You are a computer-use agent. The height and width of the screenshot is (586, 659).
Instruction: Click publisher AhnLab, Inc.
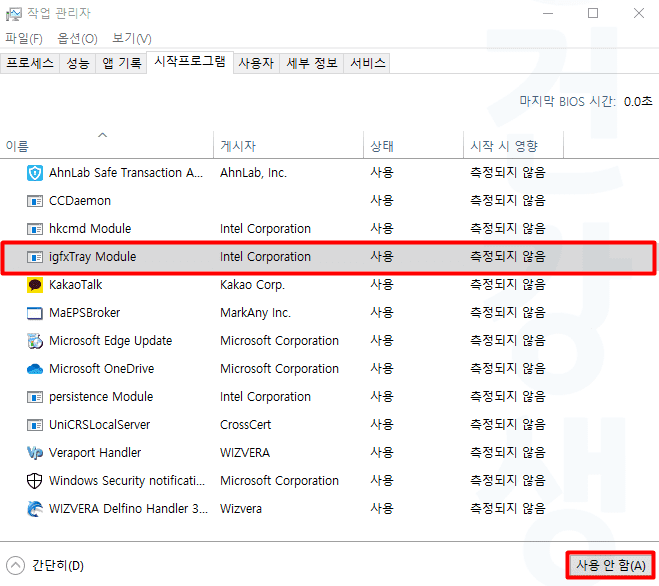click(253, 173)
